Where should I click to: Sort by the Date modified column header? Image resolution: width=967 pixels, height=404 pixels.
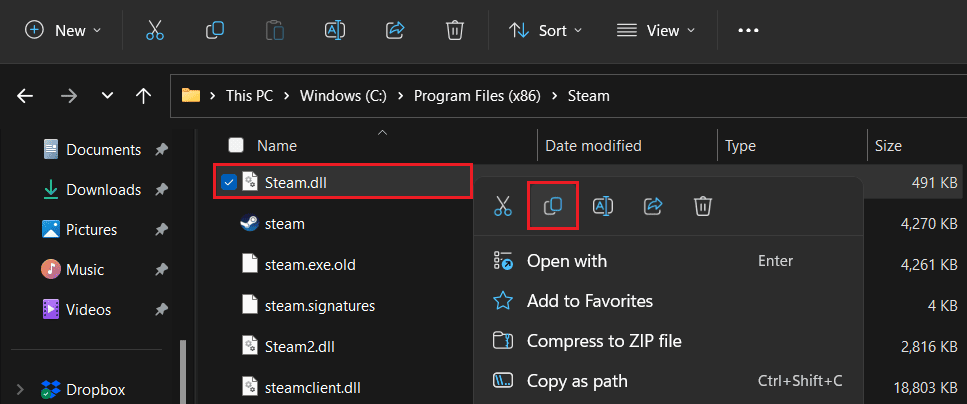[x=593, y=146]
